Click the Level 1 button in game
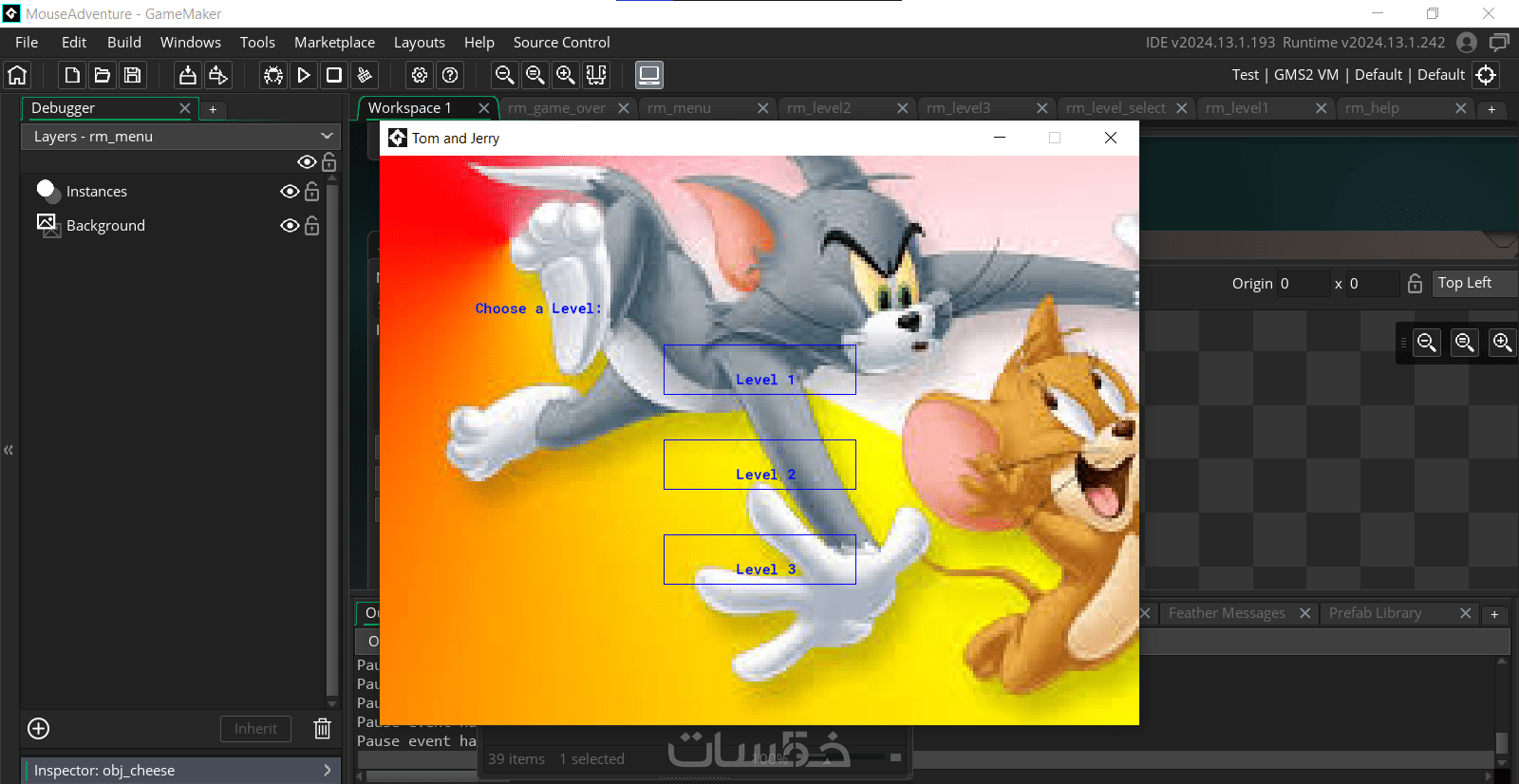This screenshot has width=1519, height=784. [x=759, y=369]
